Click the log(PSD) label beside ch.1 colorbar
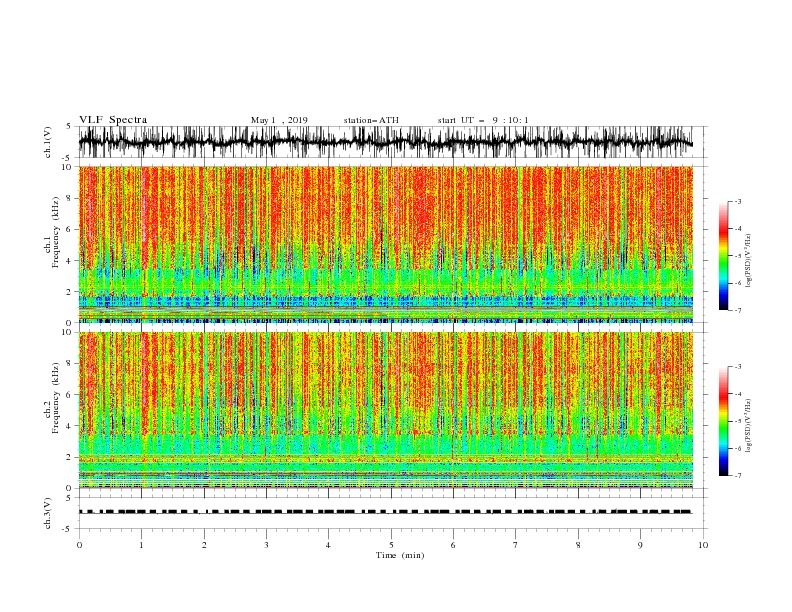792x612 pixels. click(748, 261)
